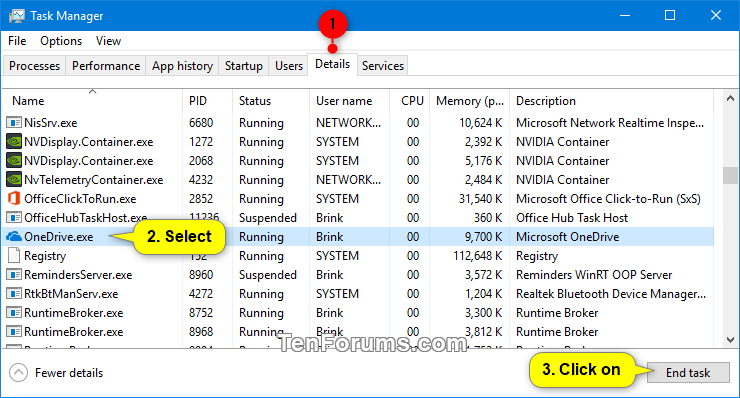Switch to the Processes tab
Screen dimensions: 740x398
pos(34,66)
